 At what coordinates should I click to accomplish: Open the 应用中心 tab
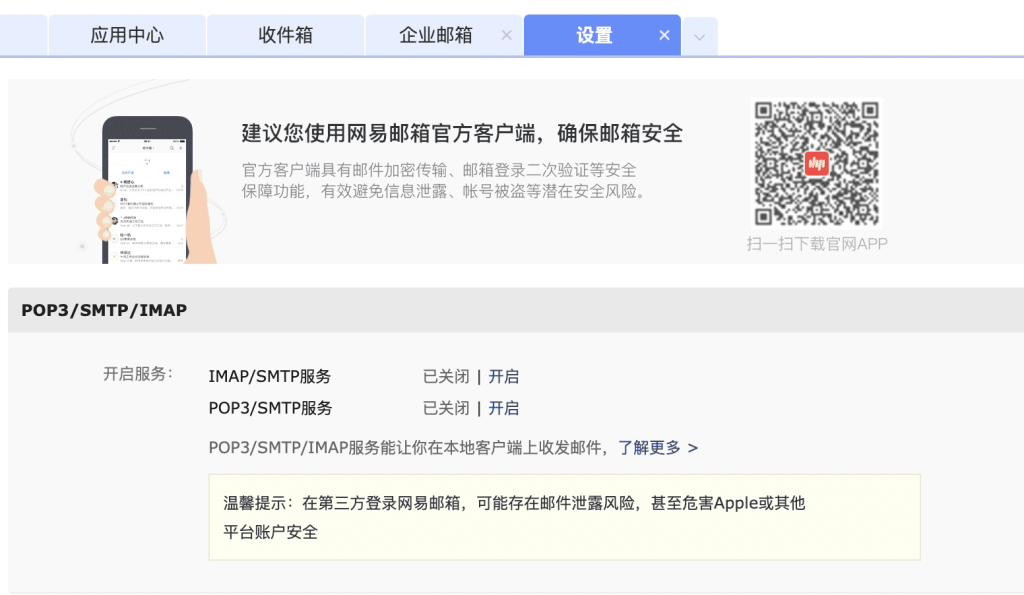coord(127,35)
